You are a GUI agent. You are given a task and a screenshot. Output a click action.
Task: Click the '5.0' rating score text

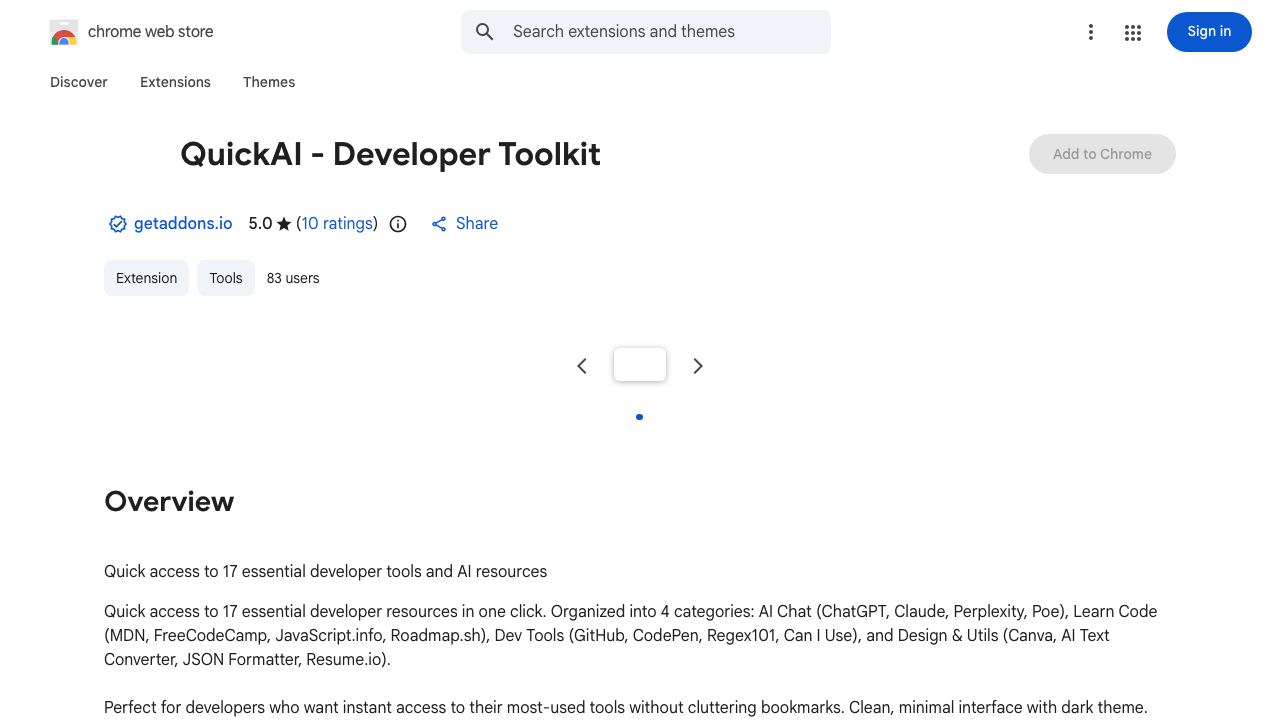click(x=260, y=224)
